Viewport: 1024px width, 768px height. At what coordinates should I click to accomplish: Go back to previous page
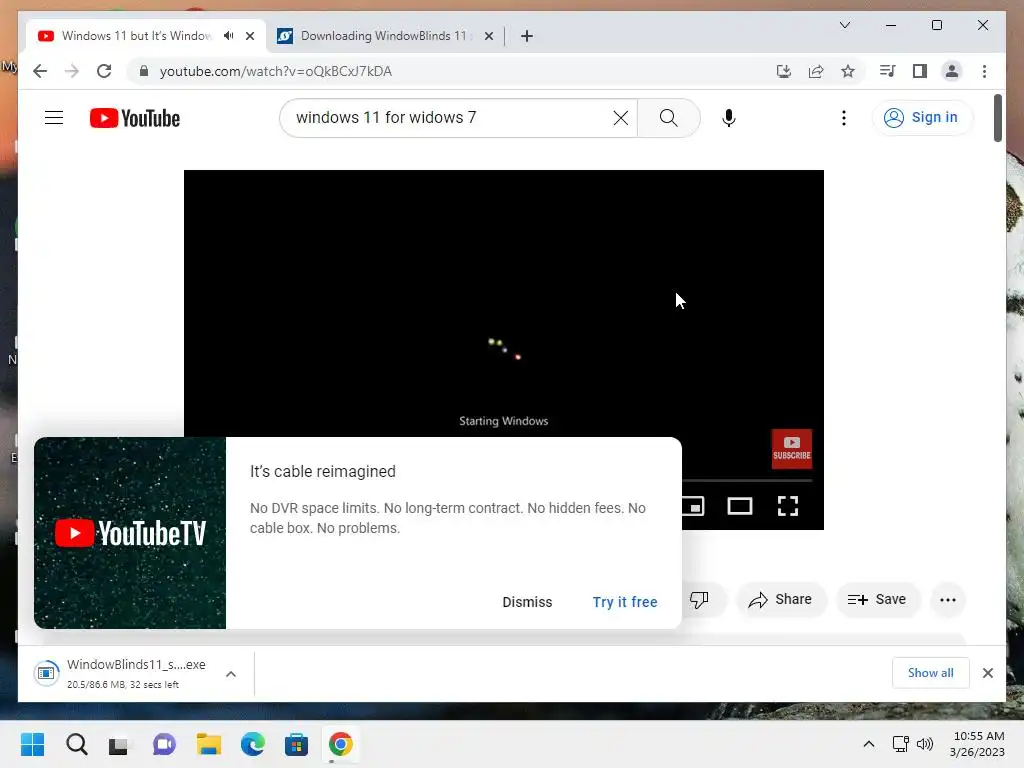[40, 71]
